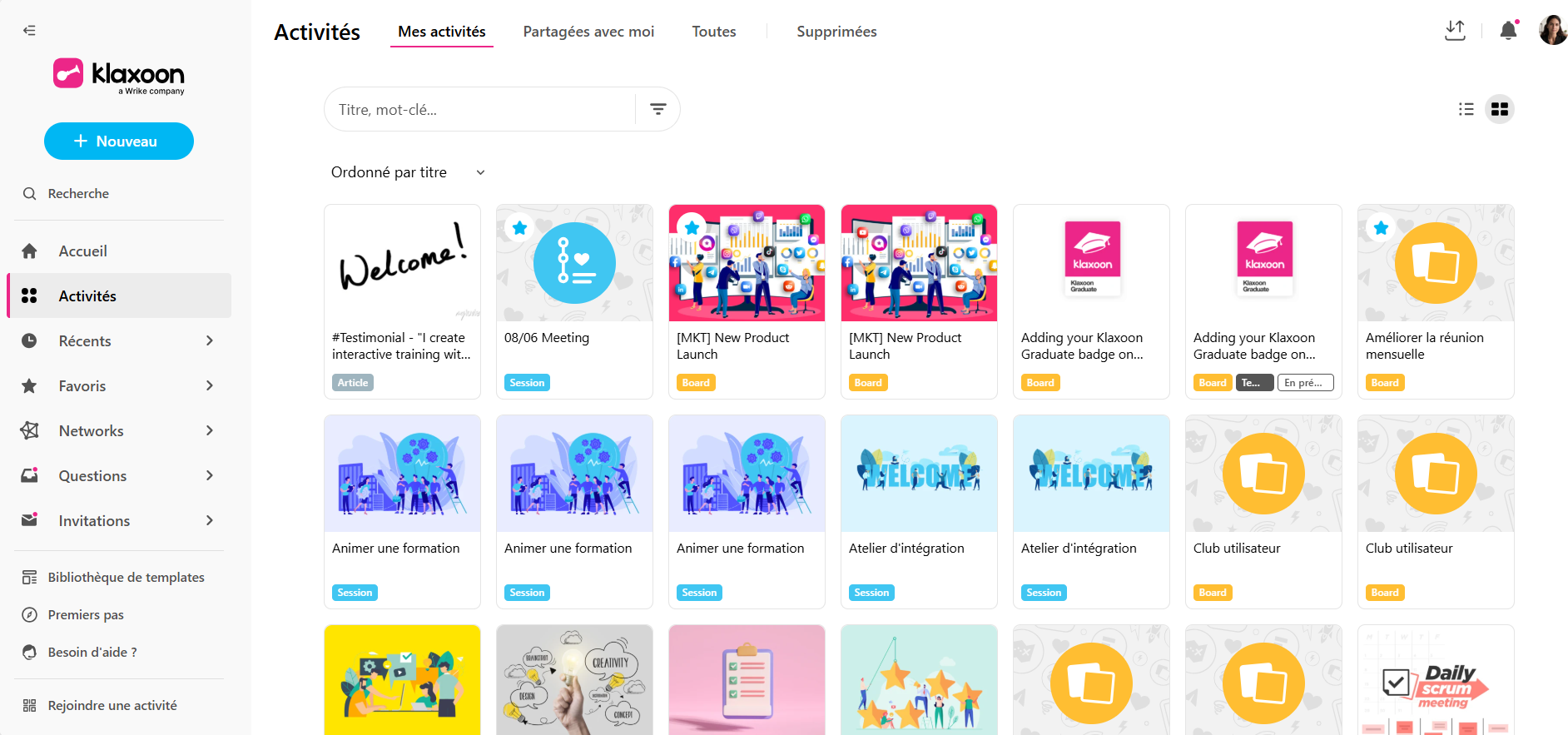Viewport: 1568px width, 735px height.
Task: Open the user profile avatar
Action: 1553,30
